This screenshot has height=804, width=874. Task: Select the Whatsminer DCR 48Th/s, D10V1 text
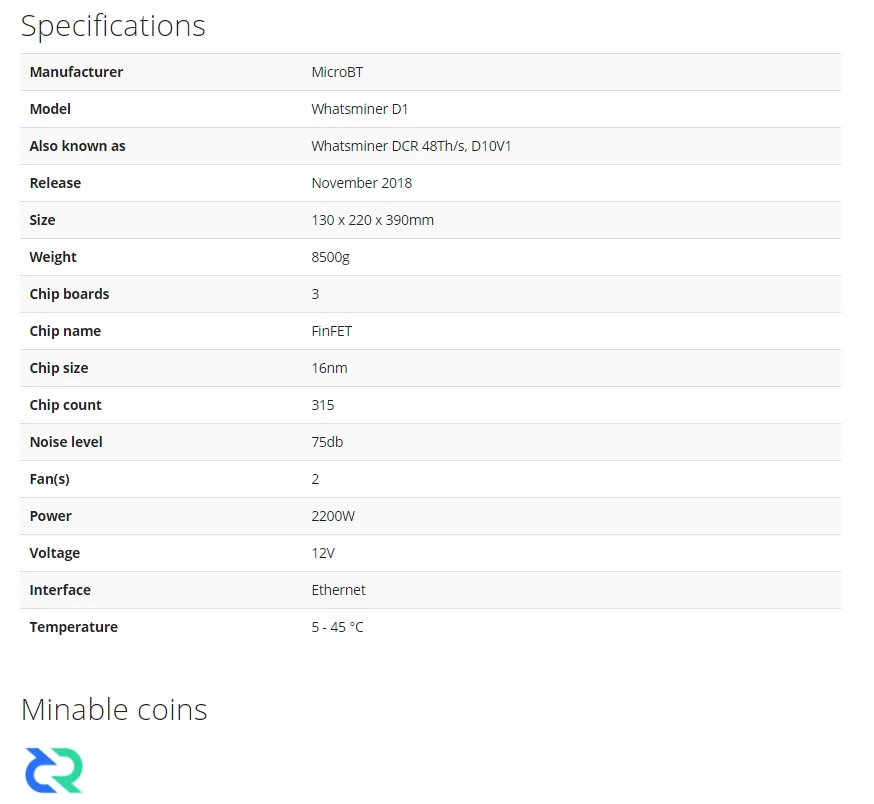click(x=411, y=146)
